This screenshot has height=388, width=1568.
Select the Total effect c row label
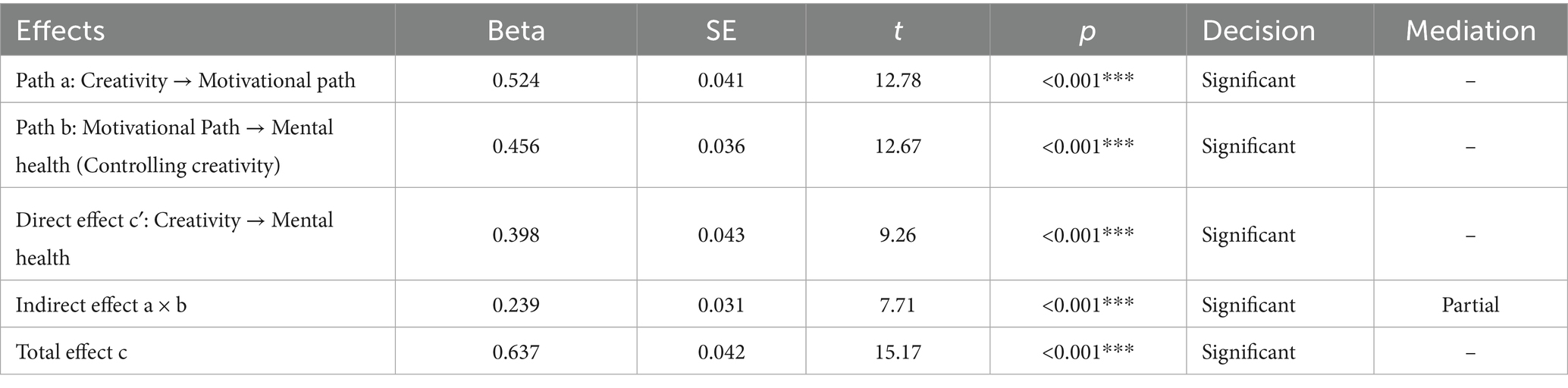click(71, 352)
